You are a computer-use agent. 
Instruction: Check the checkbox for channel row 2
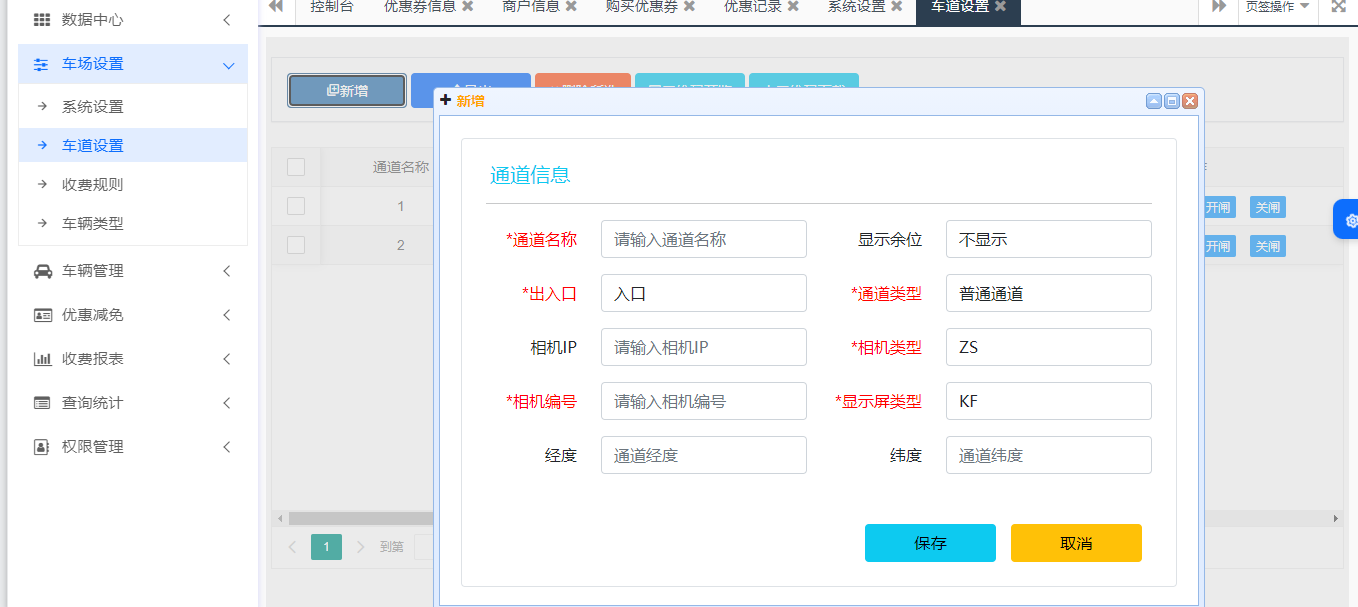click(x=295, y=245)
